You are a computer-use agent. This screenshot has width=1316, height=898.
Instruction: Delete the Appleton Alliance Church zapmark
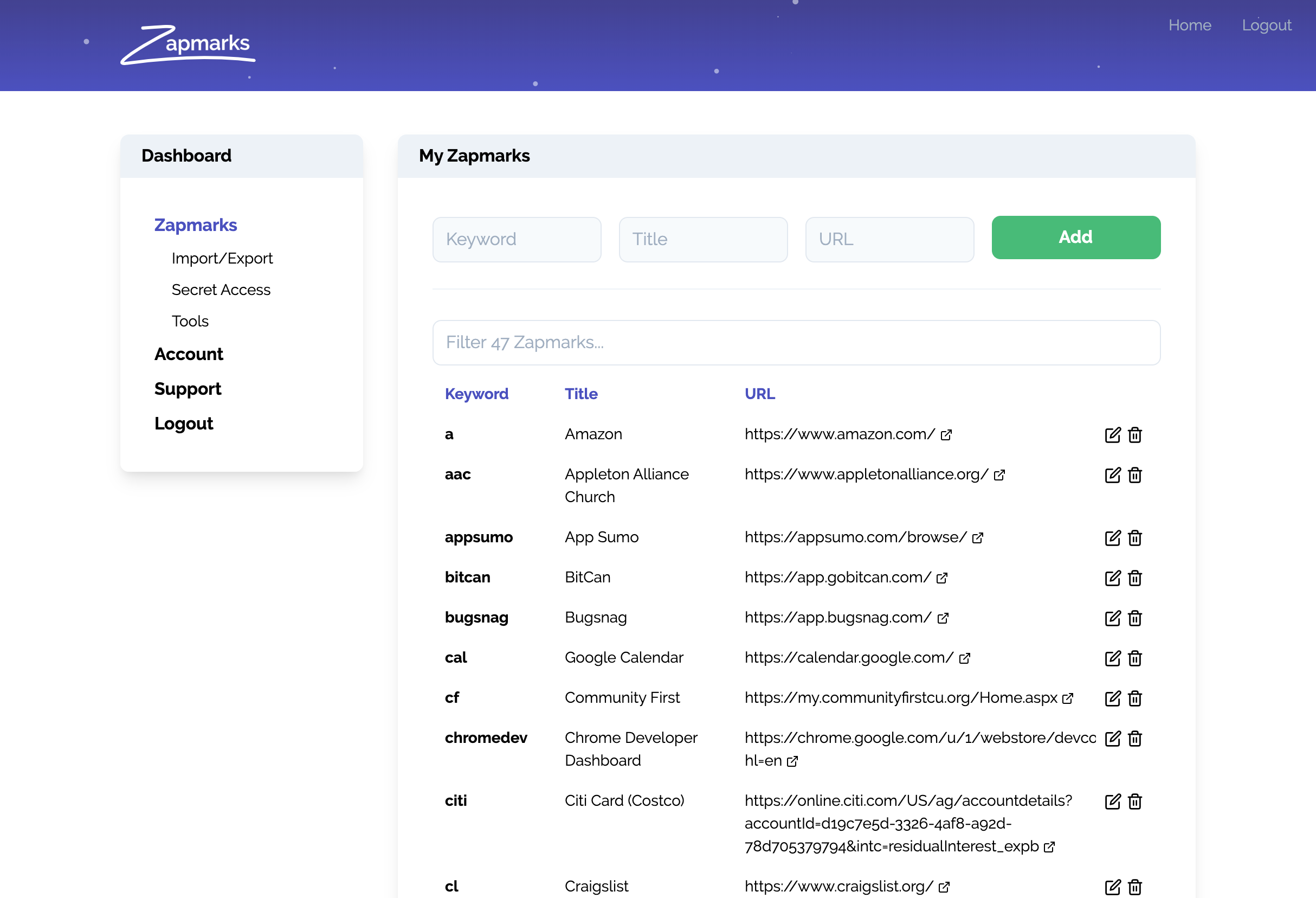pos(1134,475)
